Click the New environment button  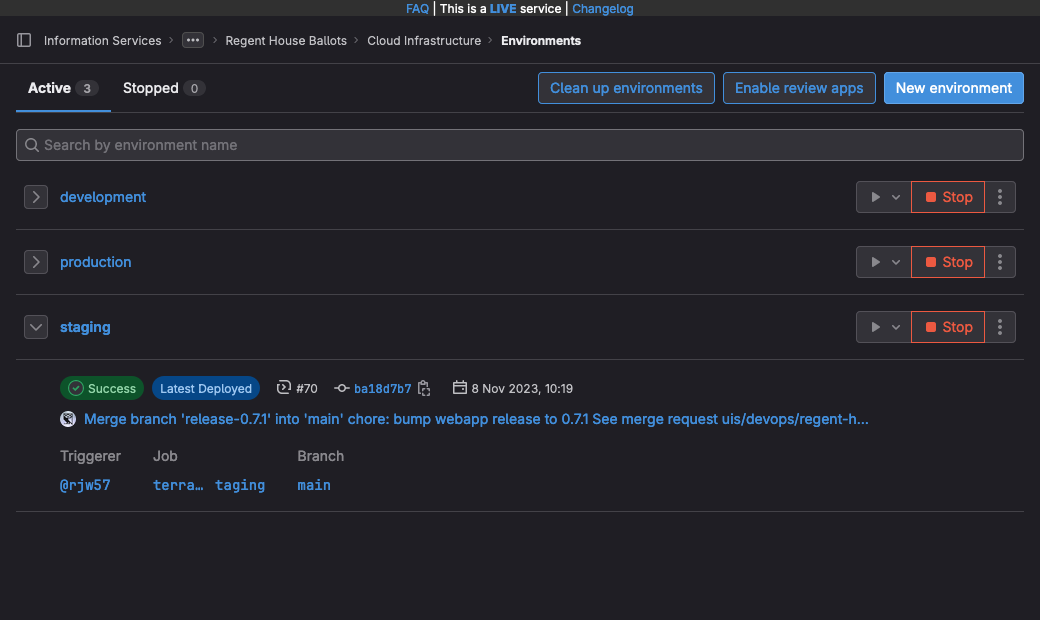click(953, 88)
